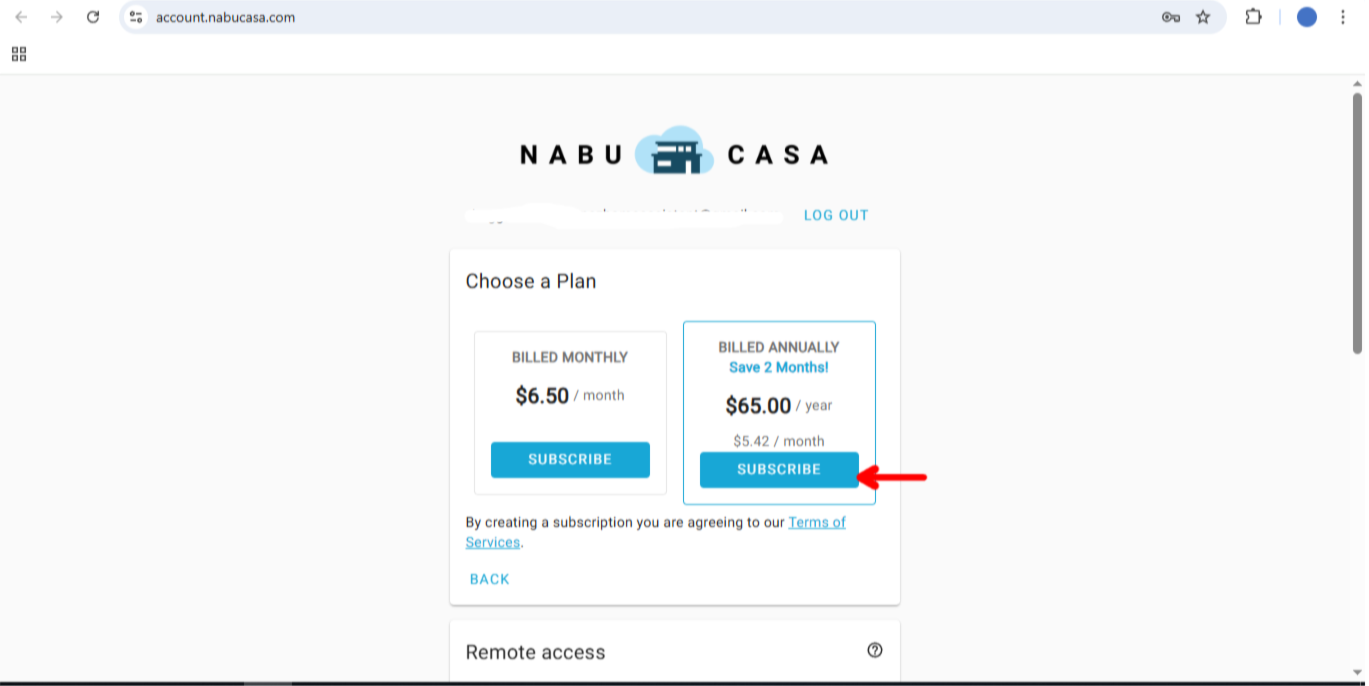Open the Terms of Services link

click(x=816, y=523)
